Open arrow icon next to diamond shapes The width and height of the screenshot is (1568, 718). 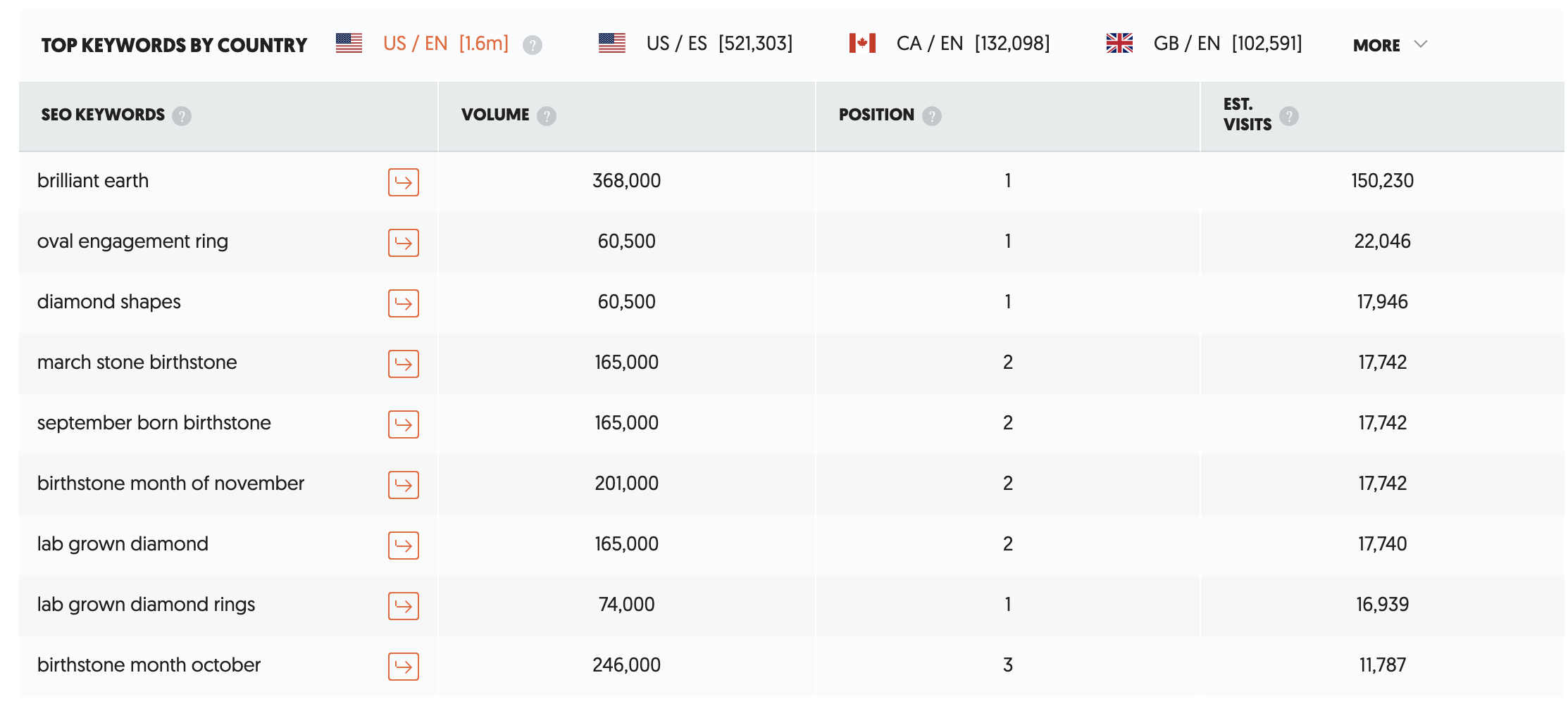tap(403, 303)
